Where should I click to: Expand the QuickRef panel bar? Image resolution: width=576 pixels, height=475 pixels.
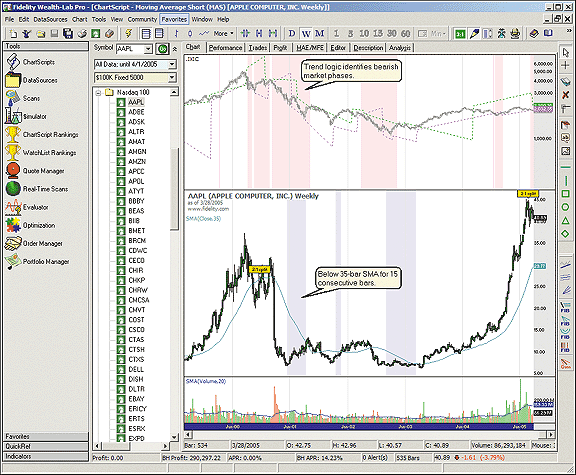click(x=46, y=447)
